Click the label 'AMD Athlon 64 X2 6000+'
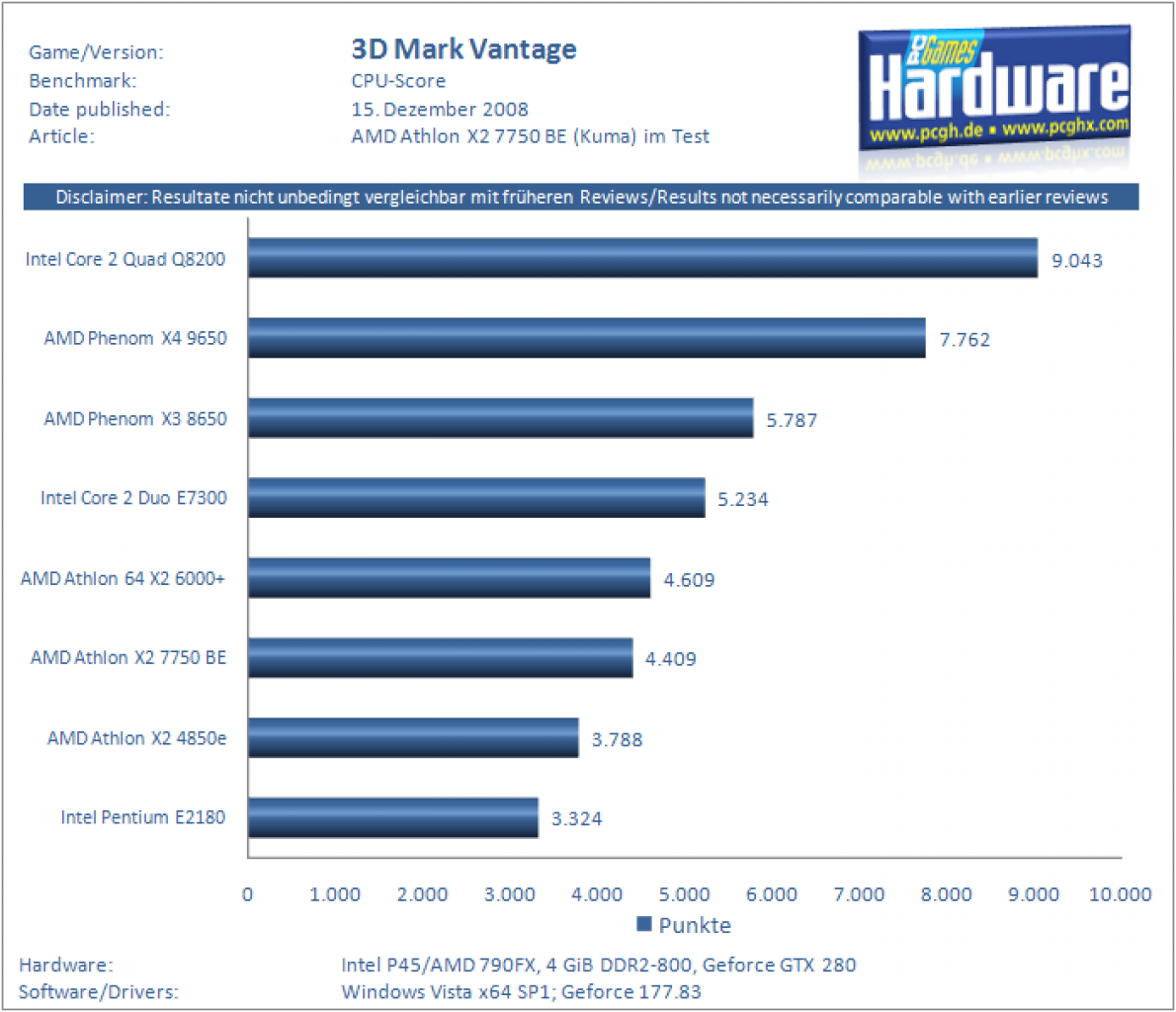Image resolution: width=1176 pixels, height=1012 pixels. pyautogui.click(x=123, y=578)
